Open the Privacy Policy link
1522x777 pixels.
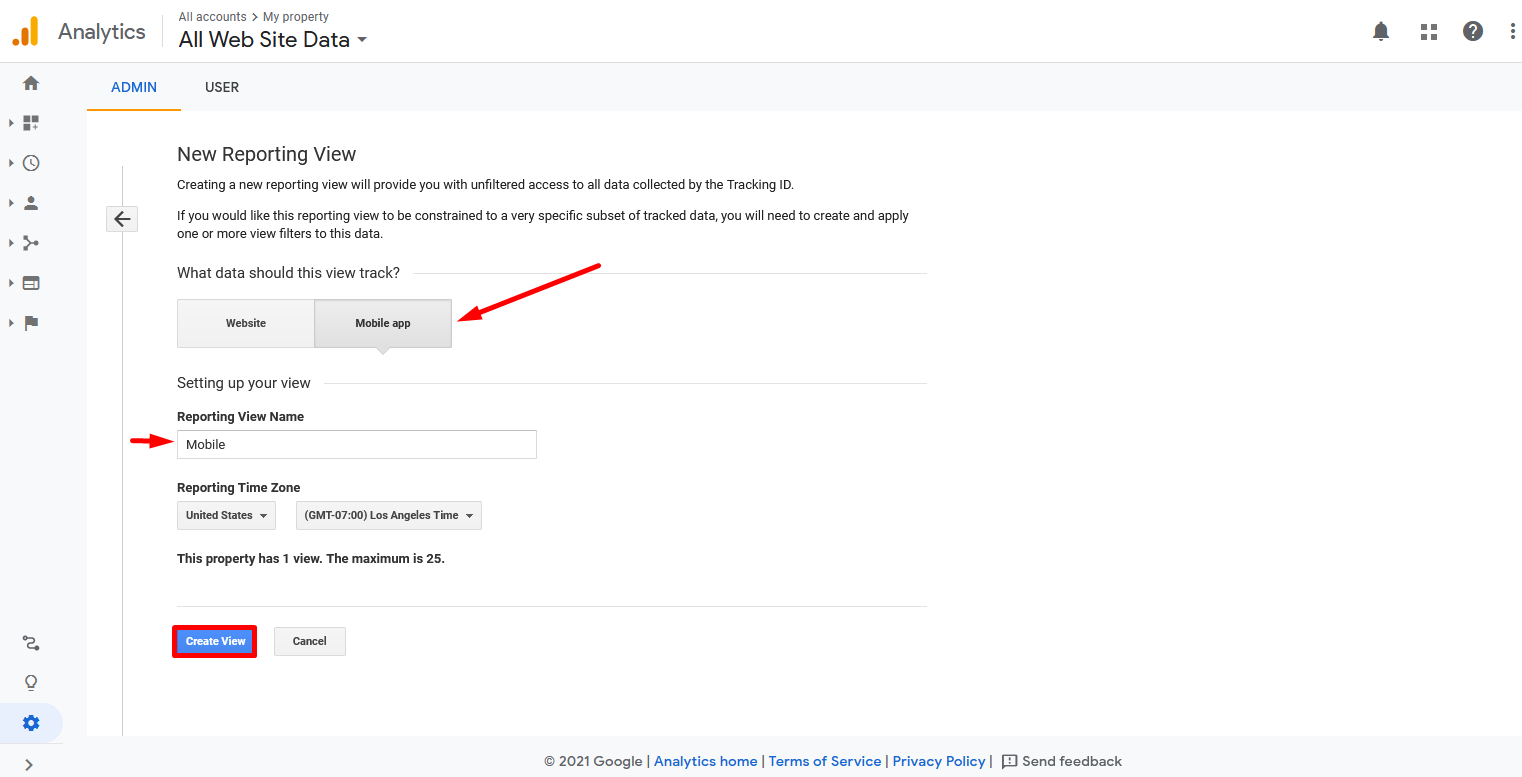coord(939,761)
